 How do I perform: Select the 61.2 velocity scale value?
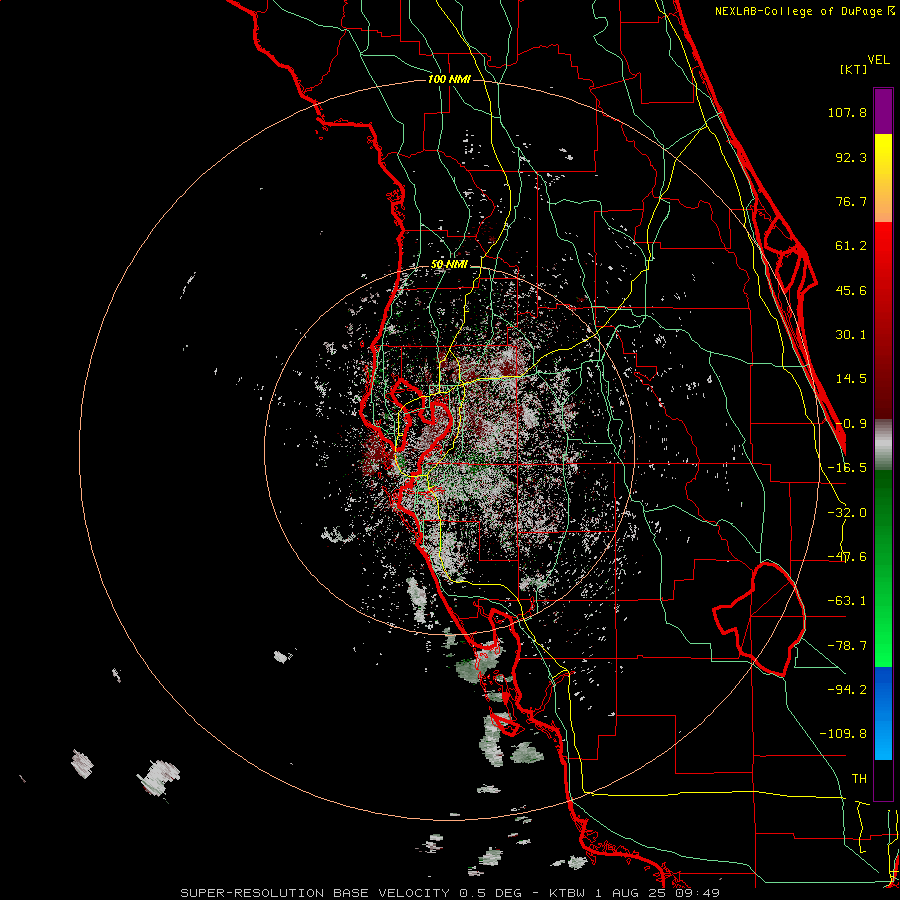pos(851,246)
